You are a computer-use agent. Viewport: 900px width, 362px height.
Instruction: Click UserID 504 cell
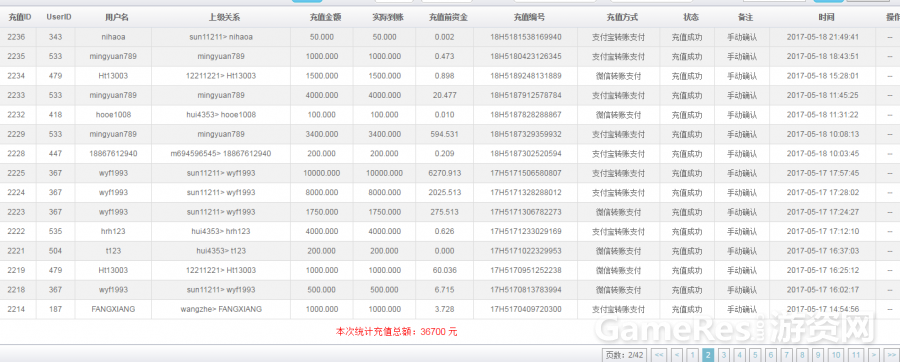[x=55, y=252]
